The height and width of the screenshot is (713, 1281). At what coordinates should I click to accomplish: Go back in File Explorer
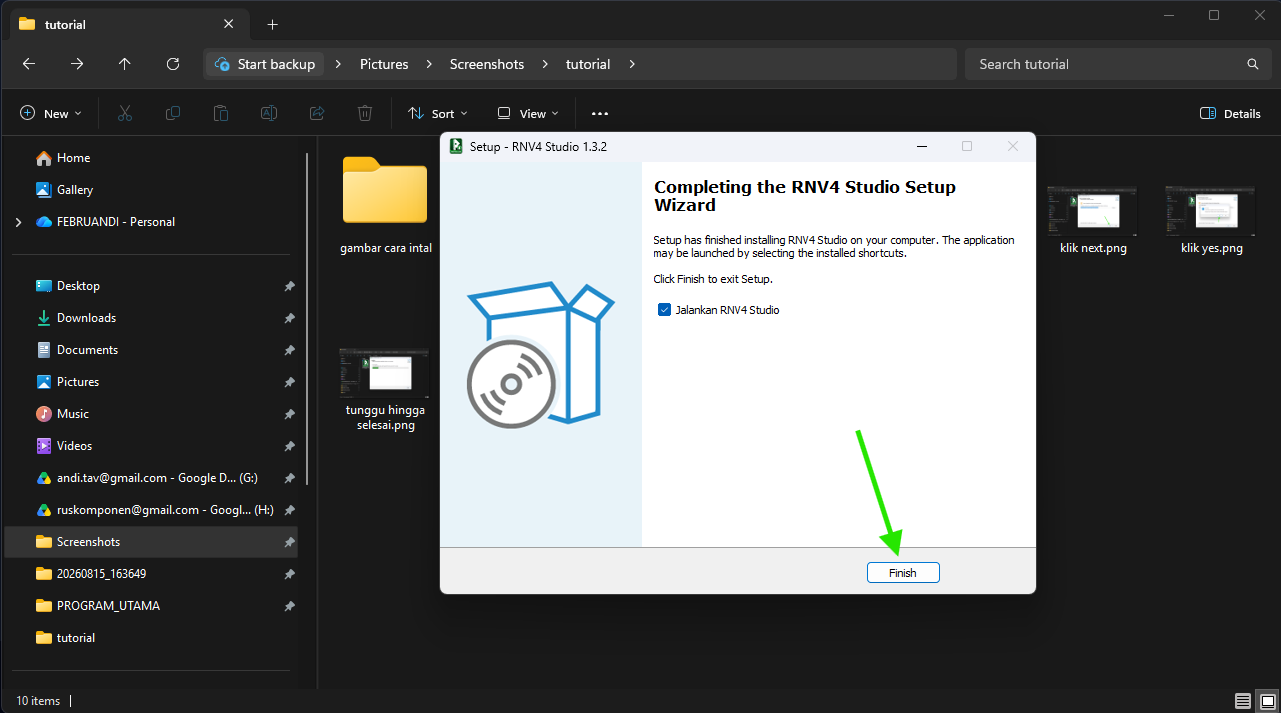pyautogui.click(x=29, y=64)
